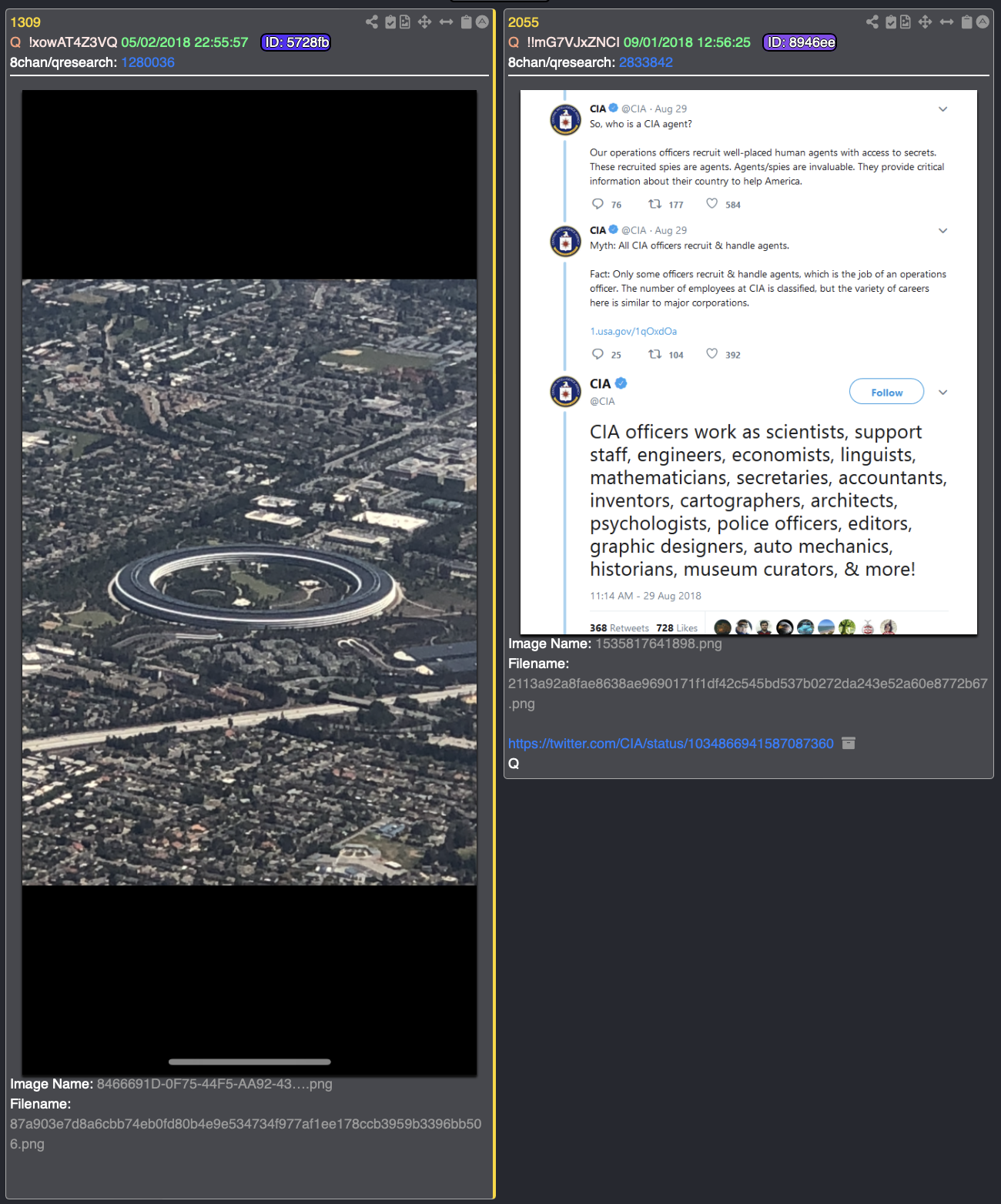1001x1204 pixels.
Task: Open the chevron menu on main CIA tweet
Action: tap(942, 393)
